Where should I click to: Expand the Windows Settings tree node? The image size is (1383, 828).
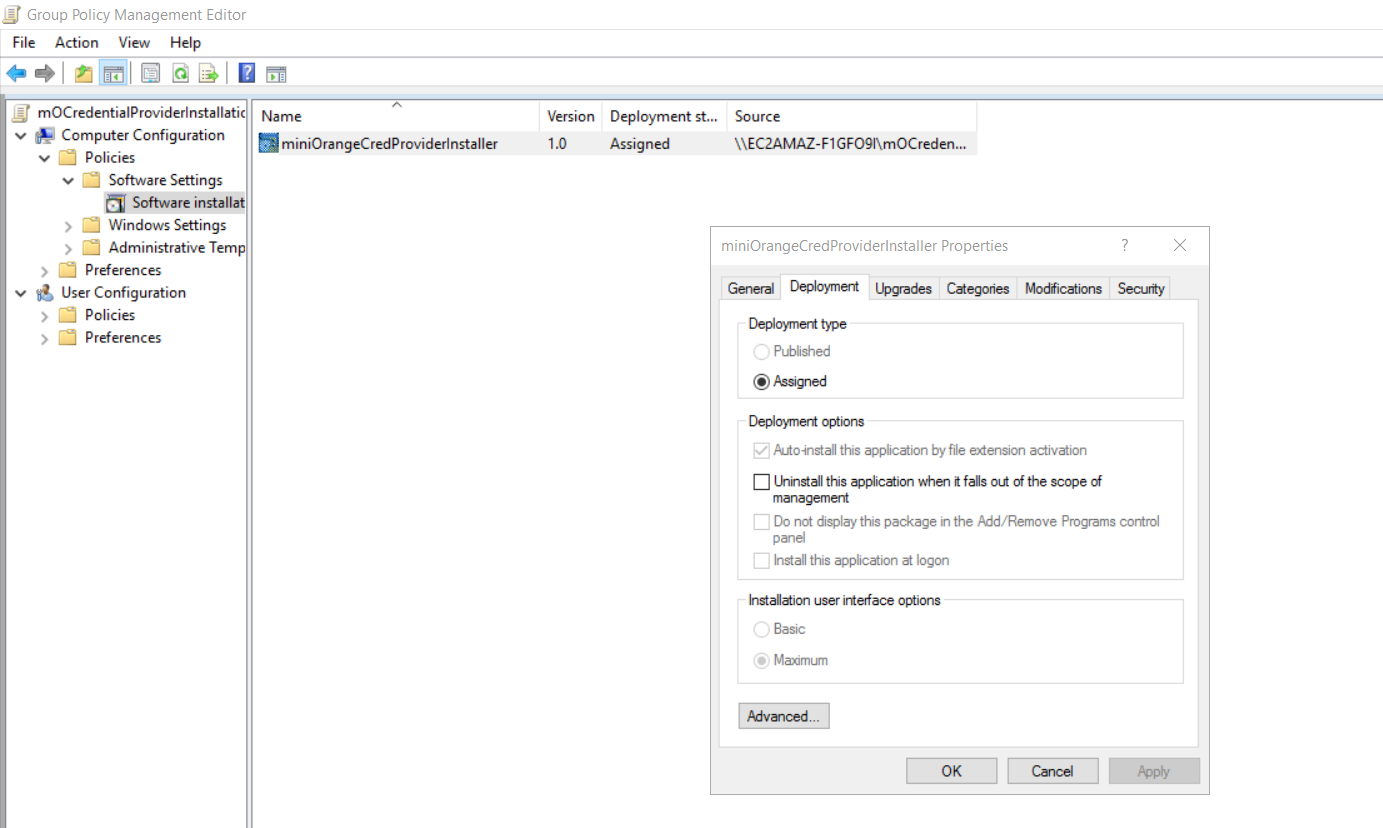pyautogui.click(x=69, y=226)
